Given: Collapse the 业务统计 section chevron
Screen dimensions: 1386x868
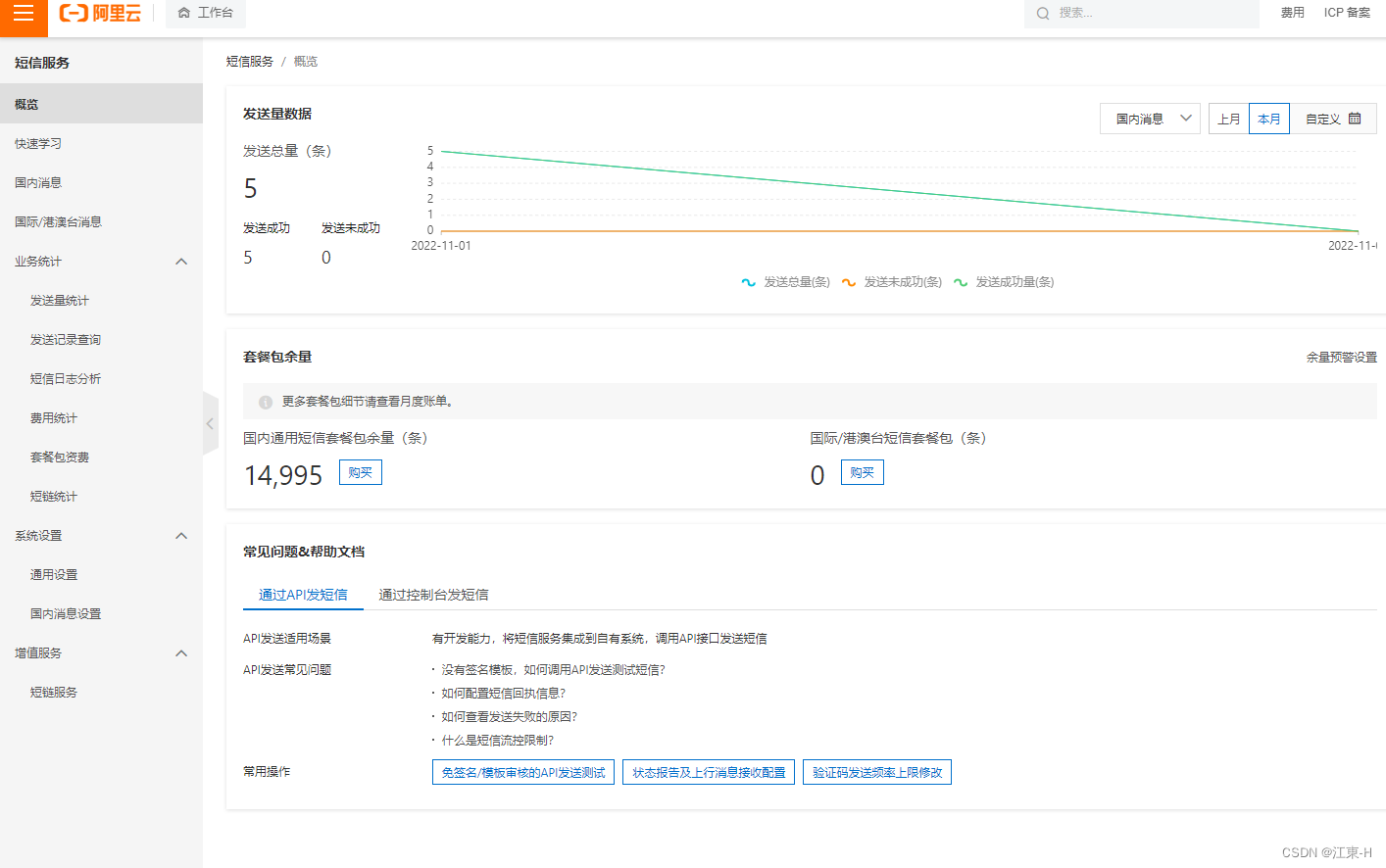Looking at the screenshot, I should tap(181, 262).
